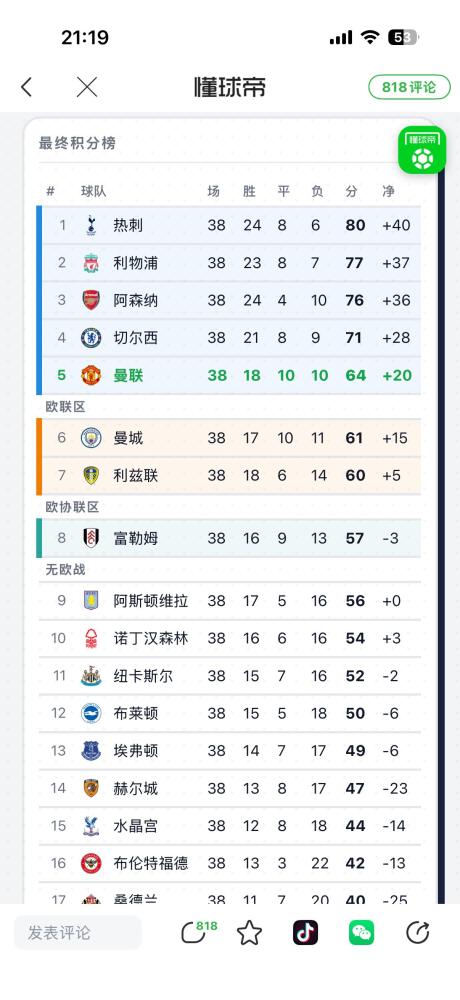Tap the Tottenham crest in row 1

tap(91, 225)
